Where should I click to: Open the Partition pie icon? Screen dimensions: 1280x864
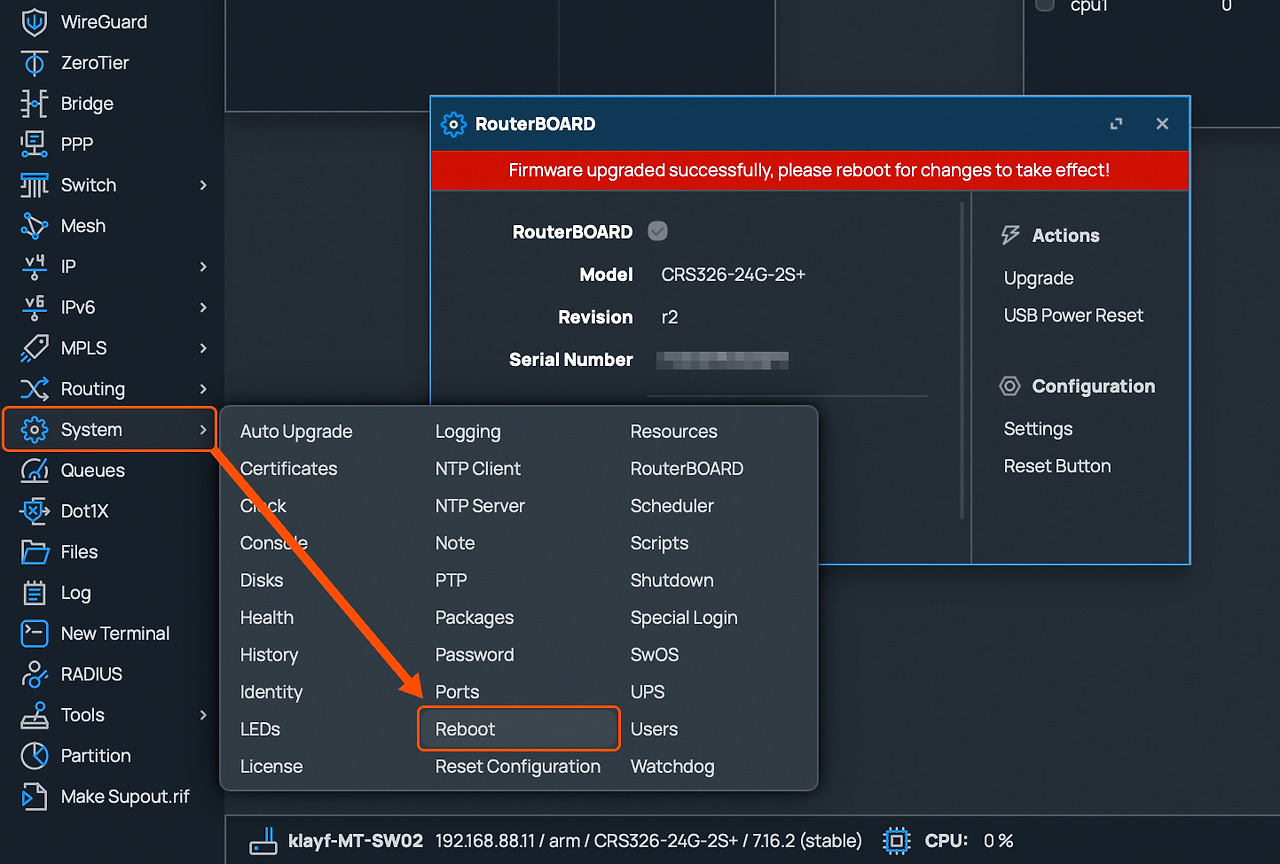(34, 756)
